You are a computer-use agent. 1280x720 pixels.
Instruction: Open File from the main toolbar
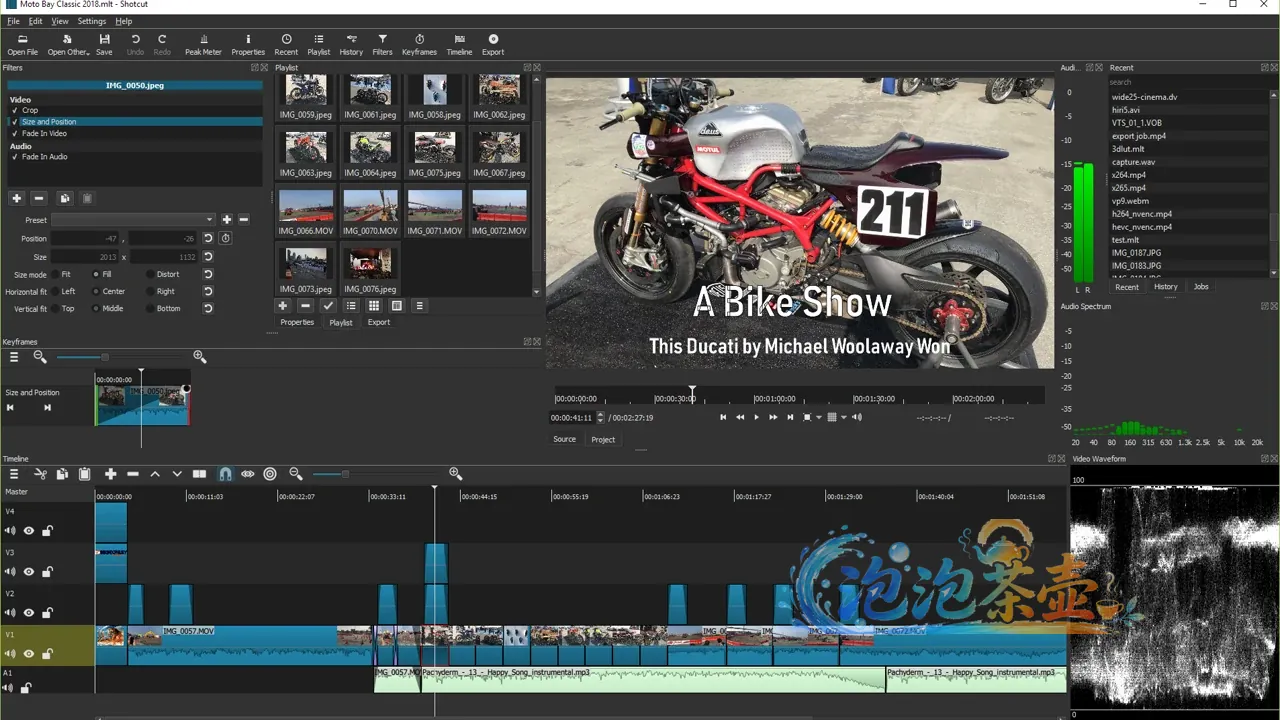22,45
